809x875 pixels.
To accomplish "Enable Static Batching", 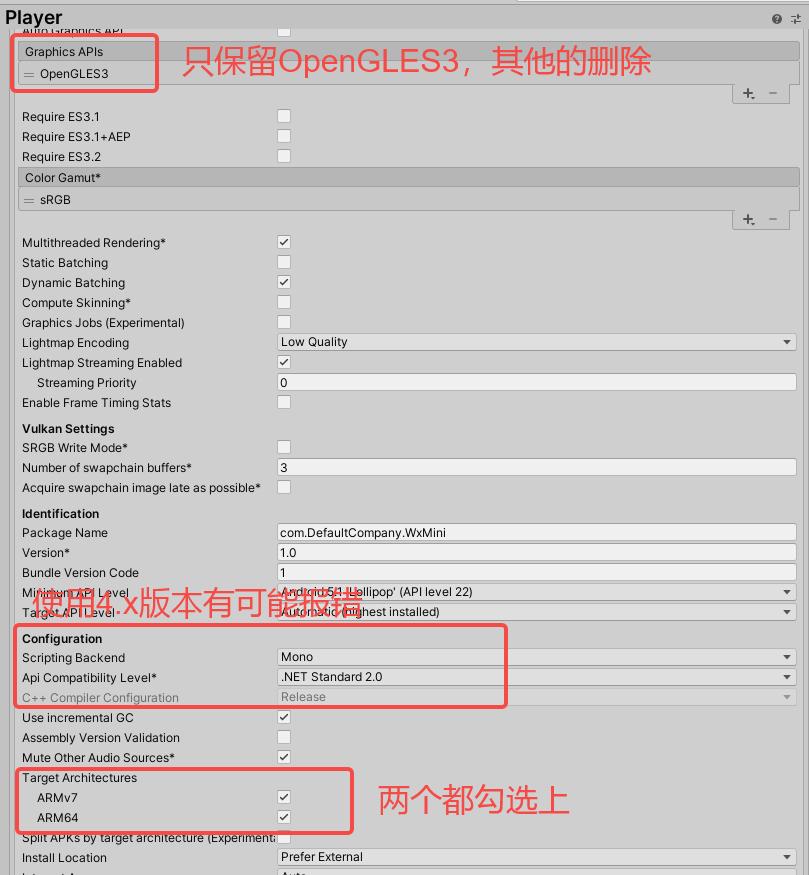I will (284, 262).
